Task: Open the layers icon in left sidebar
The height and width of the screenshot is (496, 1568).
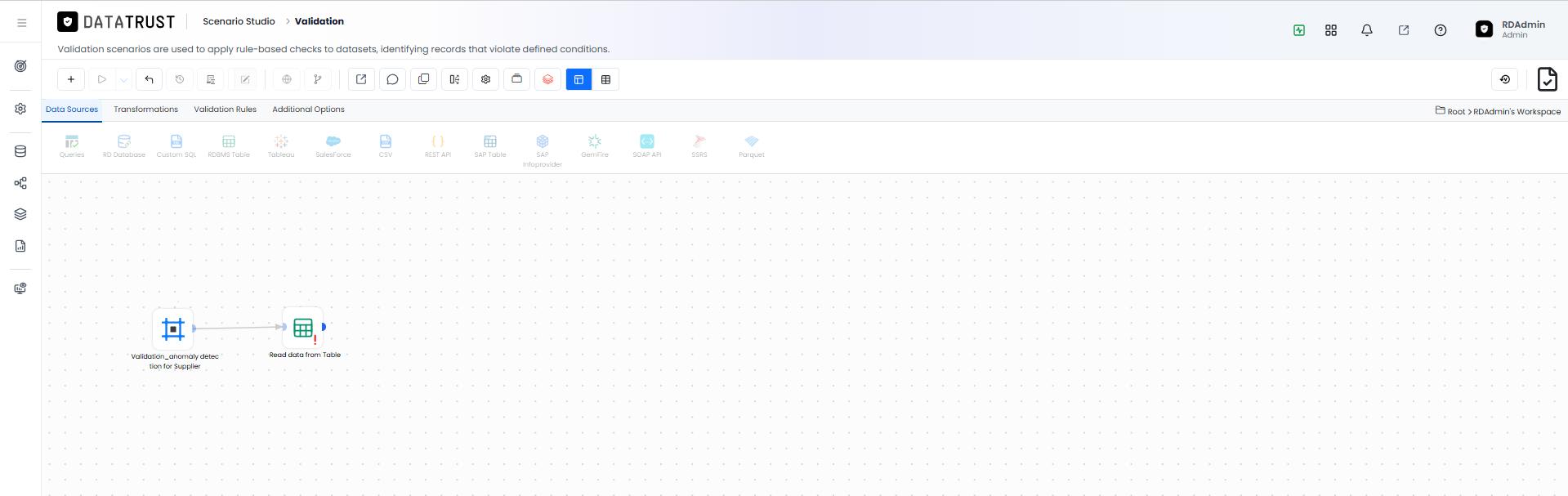Action: coord(20,214)
